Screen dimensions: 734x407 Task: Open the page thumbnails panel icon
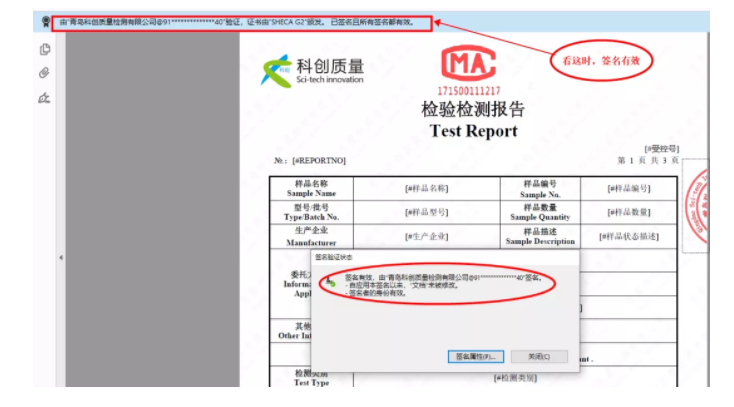(x=45, y=49)
